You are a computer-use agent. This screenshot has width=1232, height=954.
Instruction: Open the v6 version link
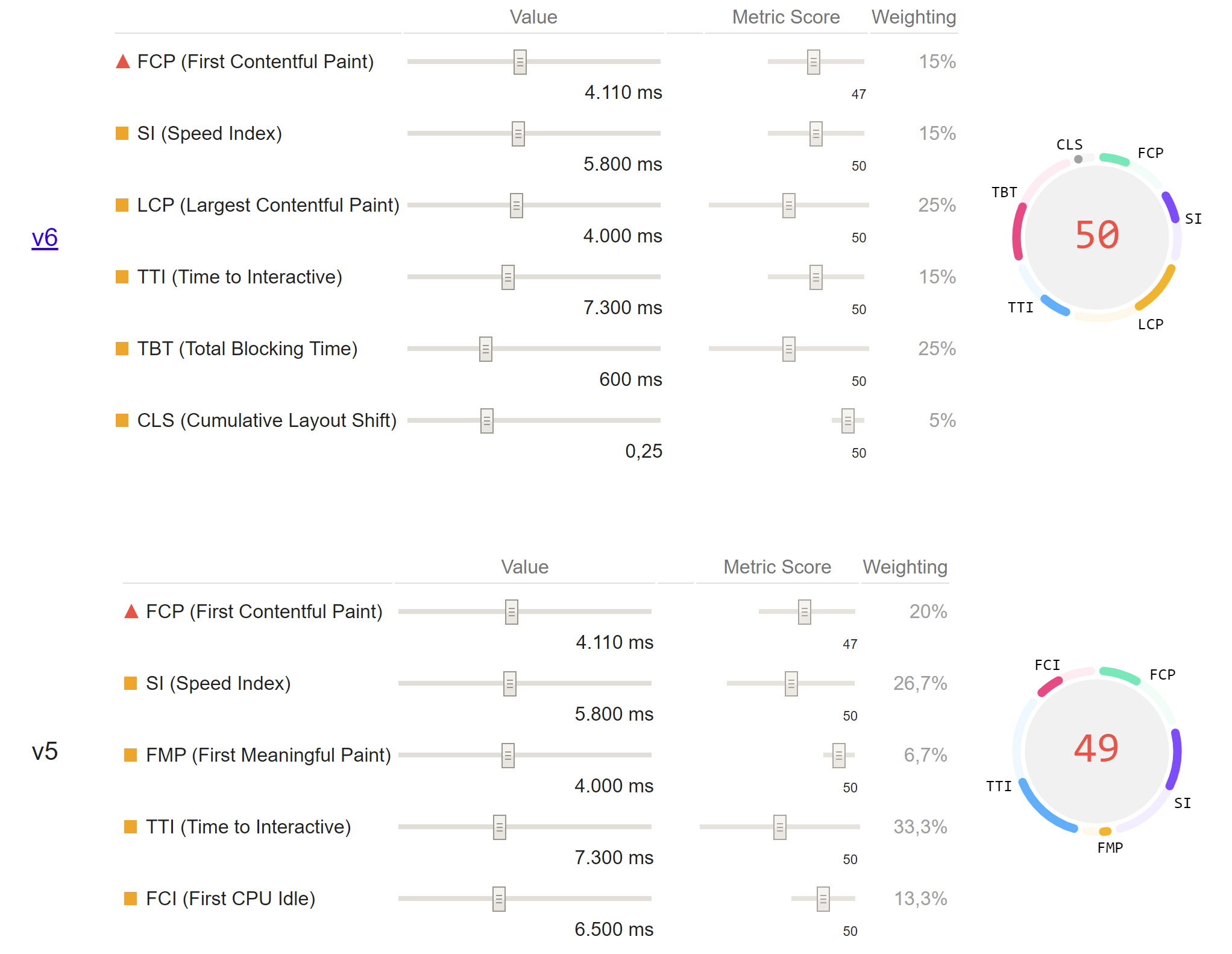point(45,238)
